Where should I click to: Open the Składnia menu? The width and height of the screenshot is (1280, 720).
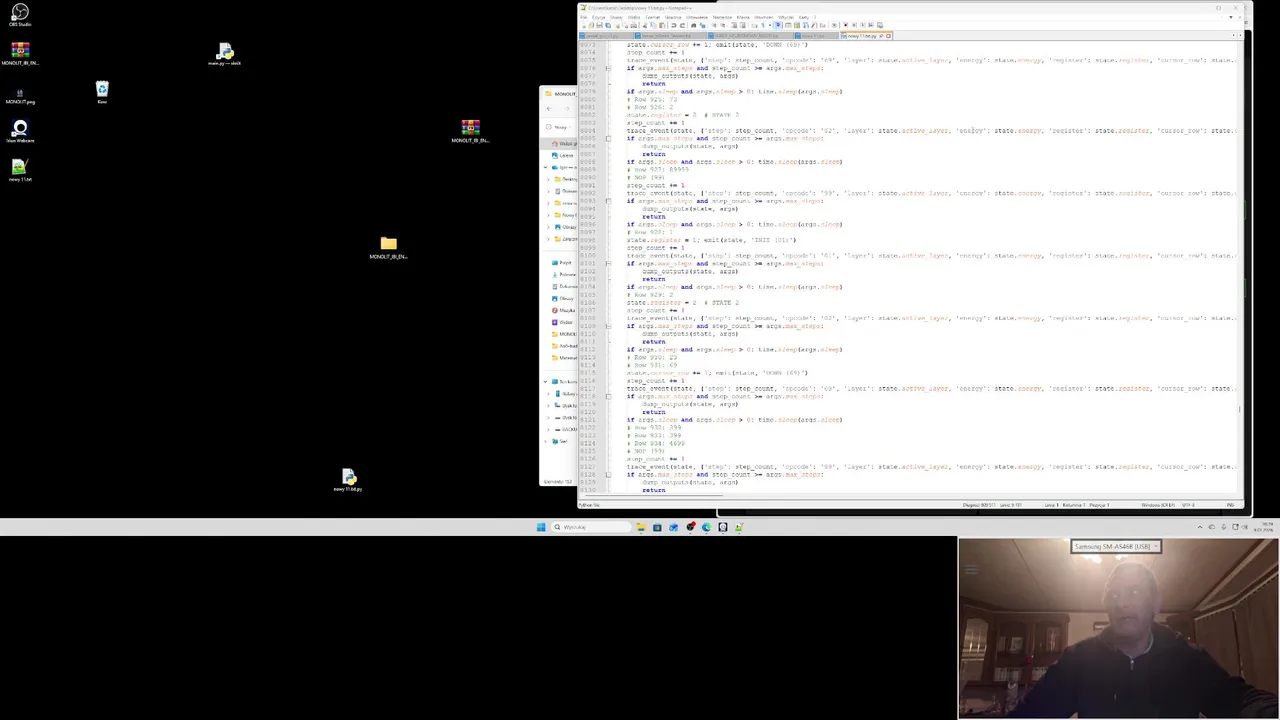[673, 17]
